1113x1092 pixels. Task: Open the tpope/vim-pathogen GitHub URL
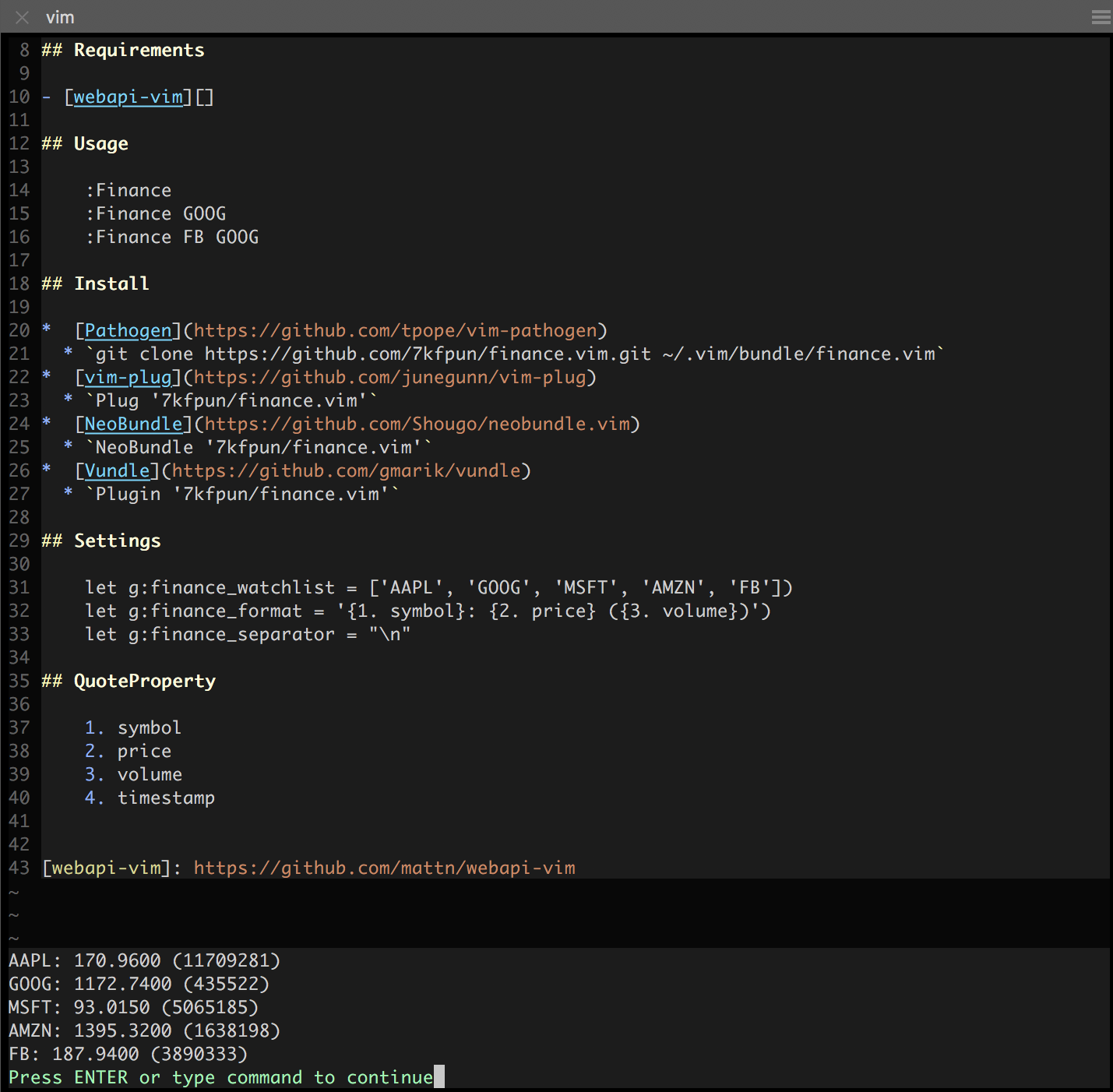click(395, 331)
